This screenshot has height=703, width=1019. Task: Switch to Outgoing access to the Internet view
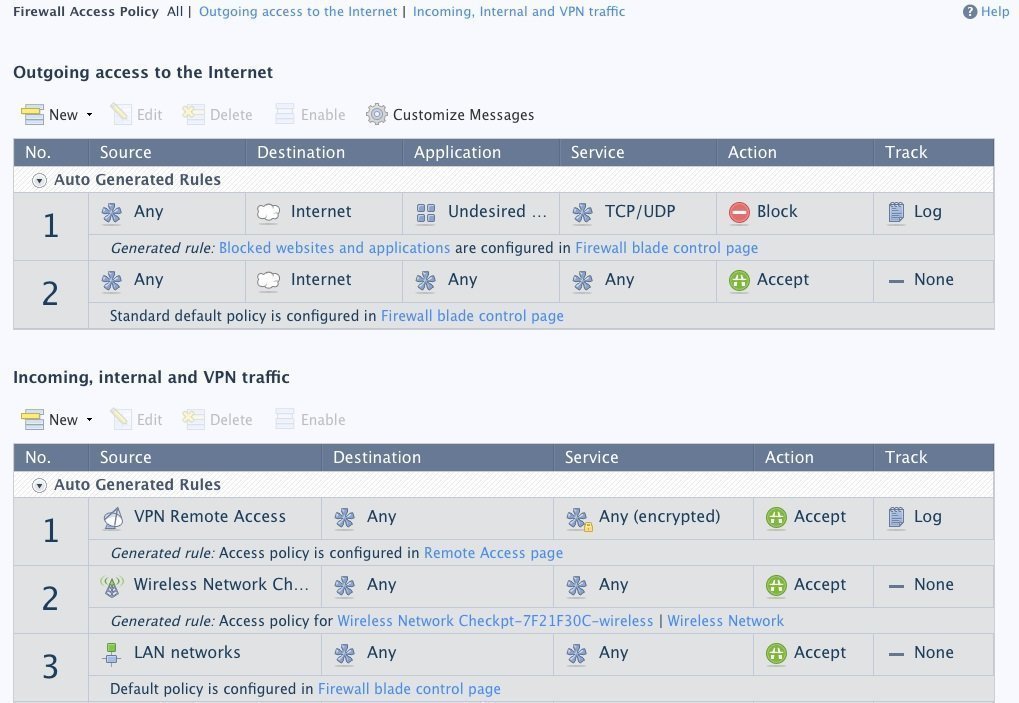(x=298, y=12)
